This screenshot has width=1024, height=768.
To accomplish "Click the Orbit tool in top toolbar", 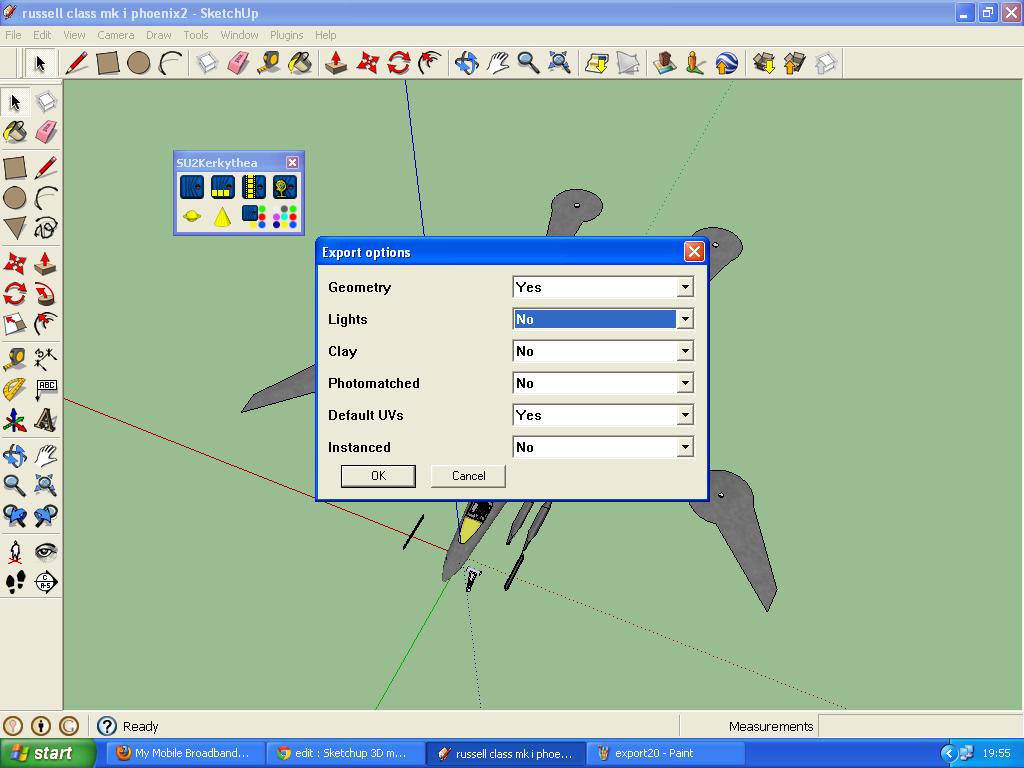I will point(466,63).
